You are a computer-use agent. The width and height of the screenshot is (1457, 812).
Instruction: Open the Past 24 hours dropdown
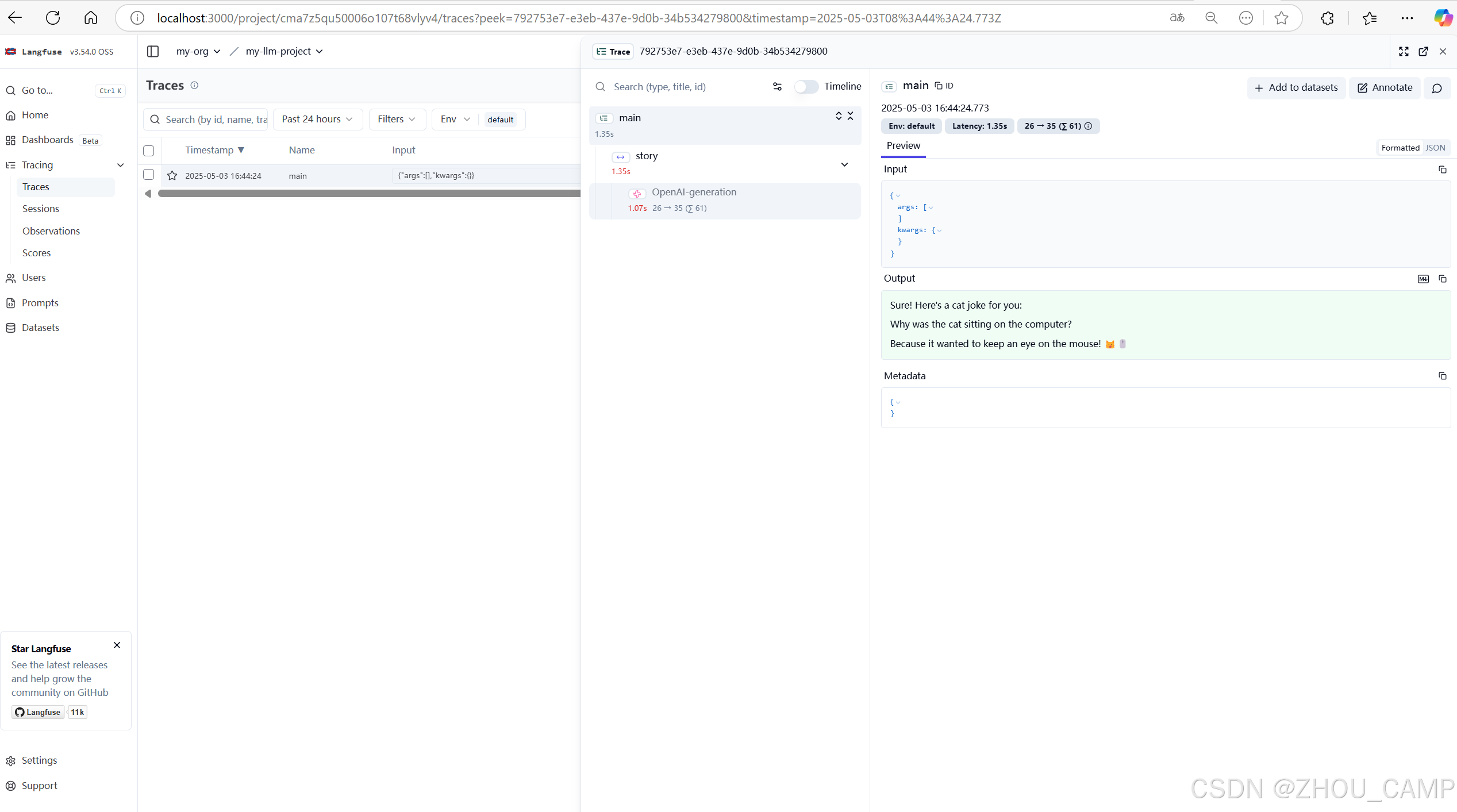coord(317,119)
